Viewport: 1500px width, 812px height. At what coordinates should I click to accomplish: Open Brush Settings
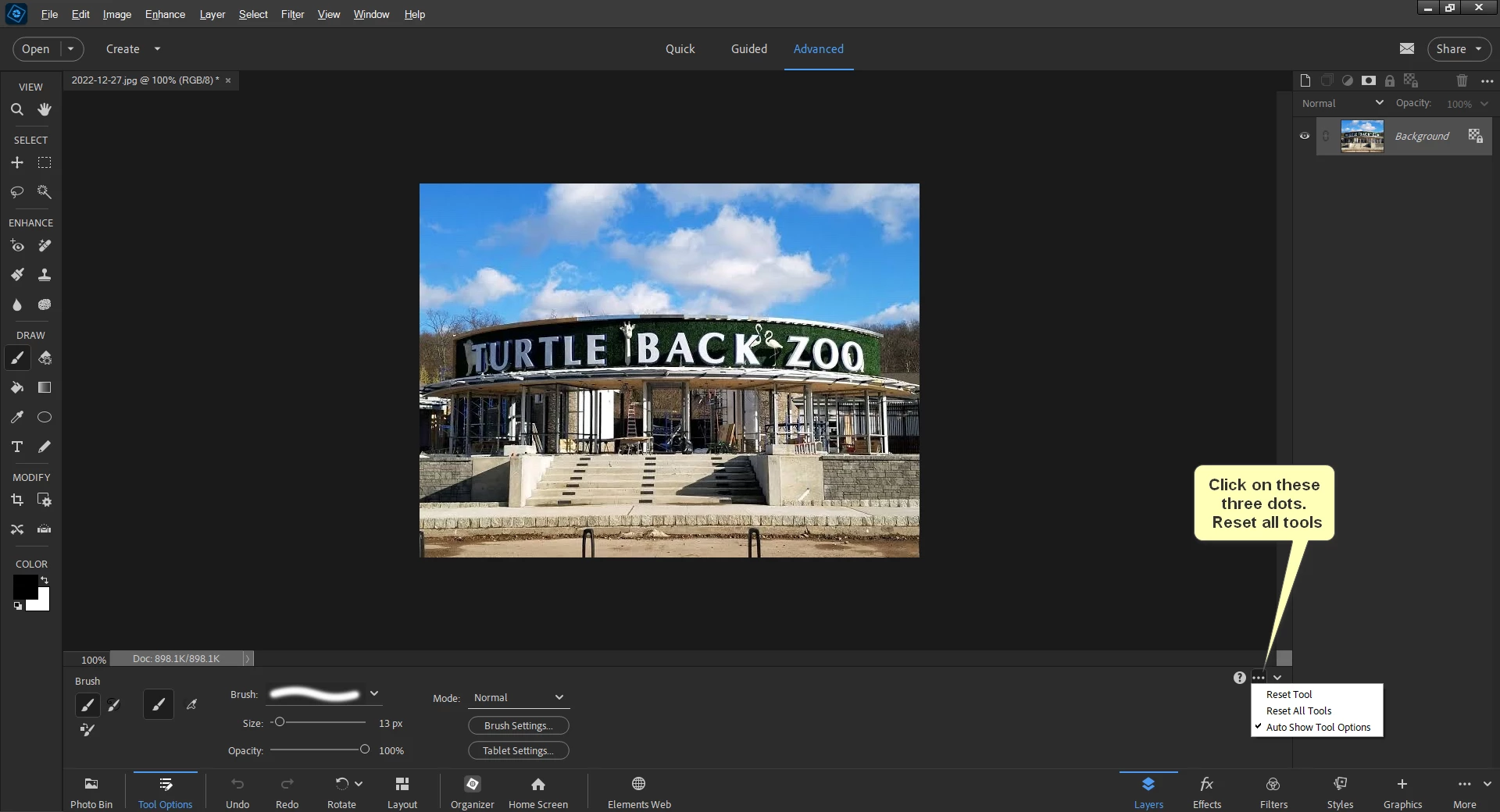(519, 725)
